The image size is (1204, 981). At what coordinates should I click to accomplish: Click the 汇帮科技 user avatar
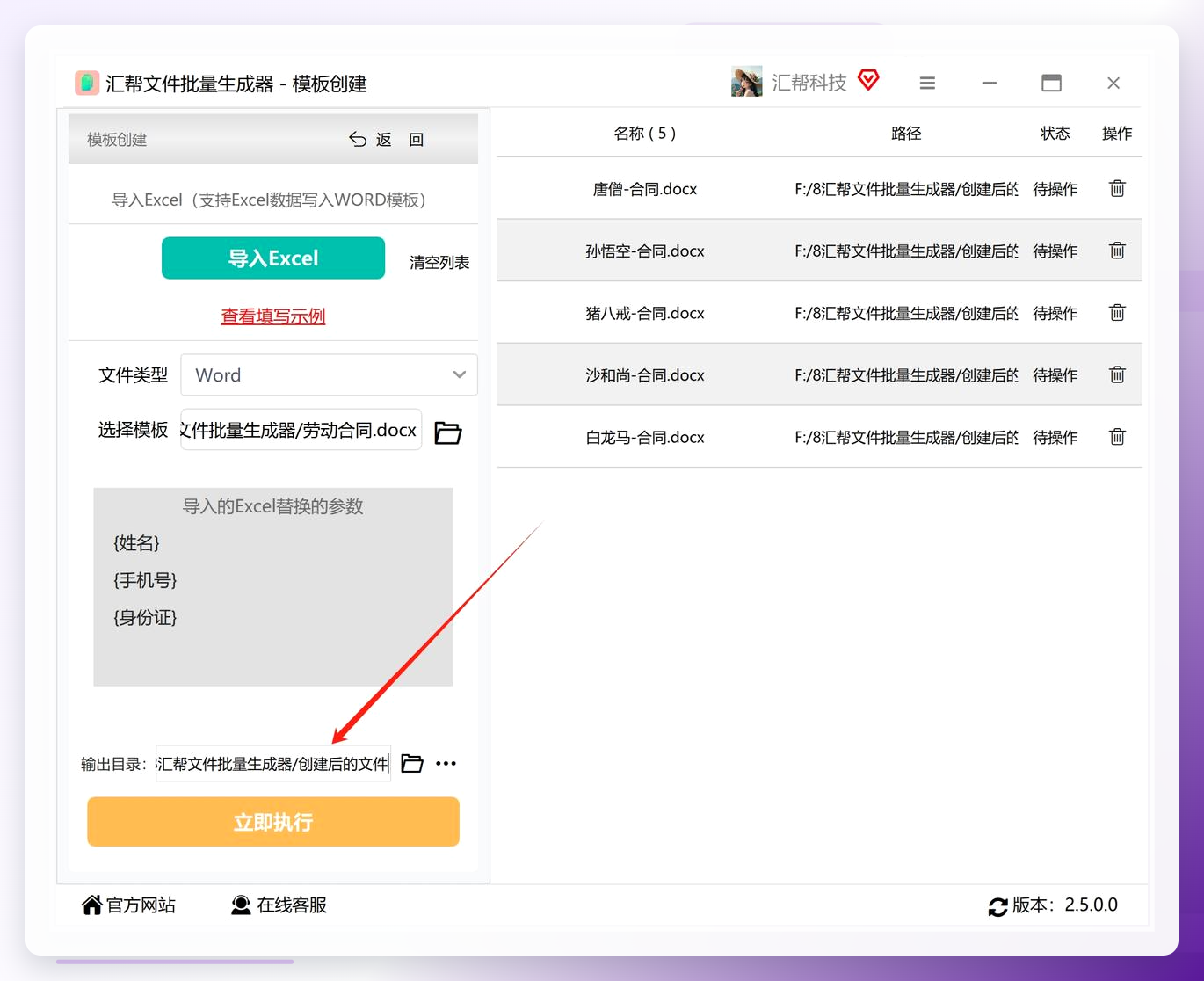click(746, 82)
